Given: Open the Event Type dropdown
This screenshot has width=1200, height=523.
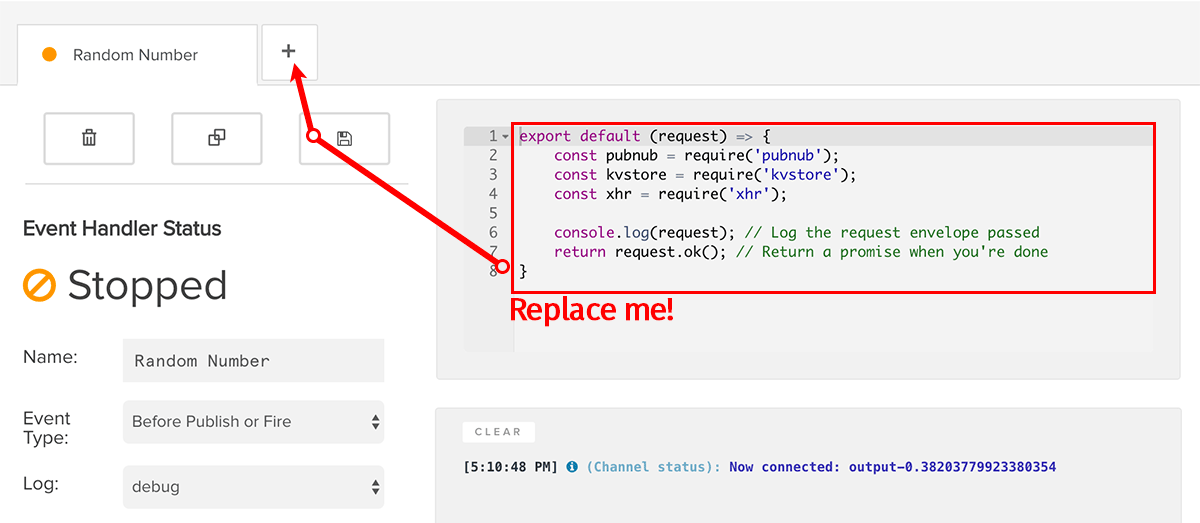Looking at the screenshot, I should coord(253,422).
